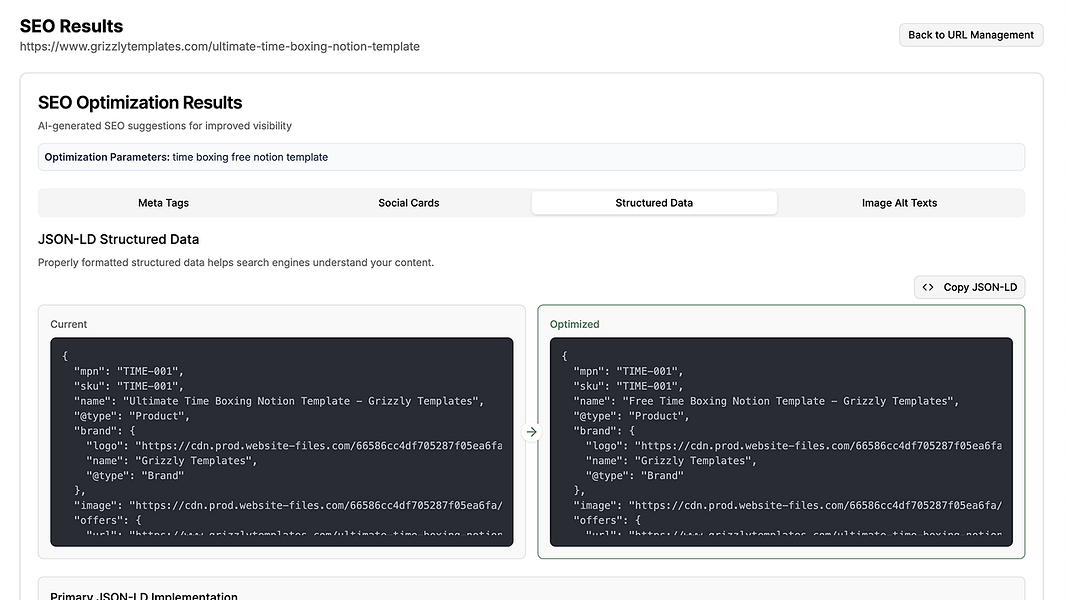1067x600 pixels.
Task: Click the "Optimized" panel label
Action: point(574,324)
